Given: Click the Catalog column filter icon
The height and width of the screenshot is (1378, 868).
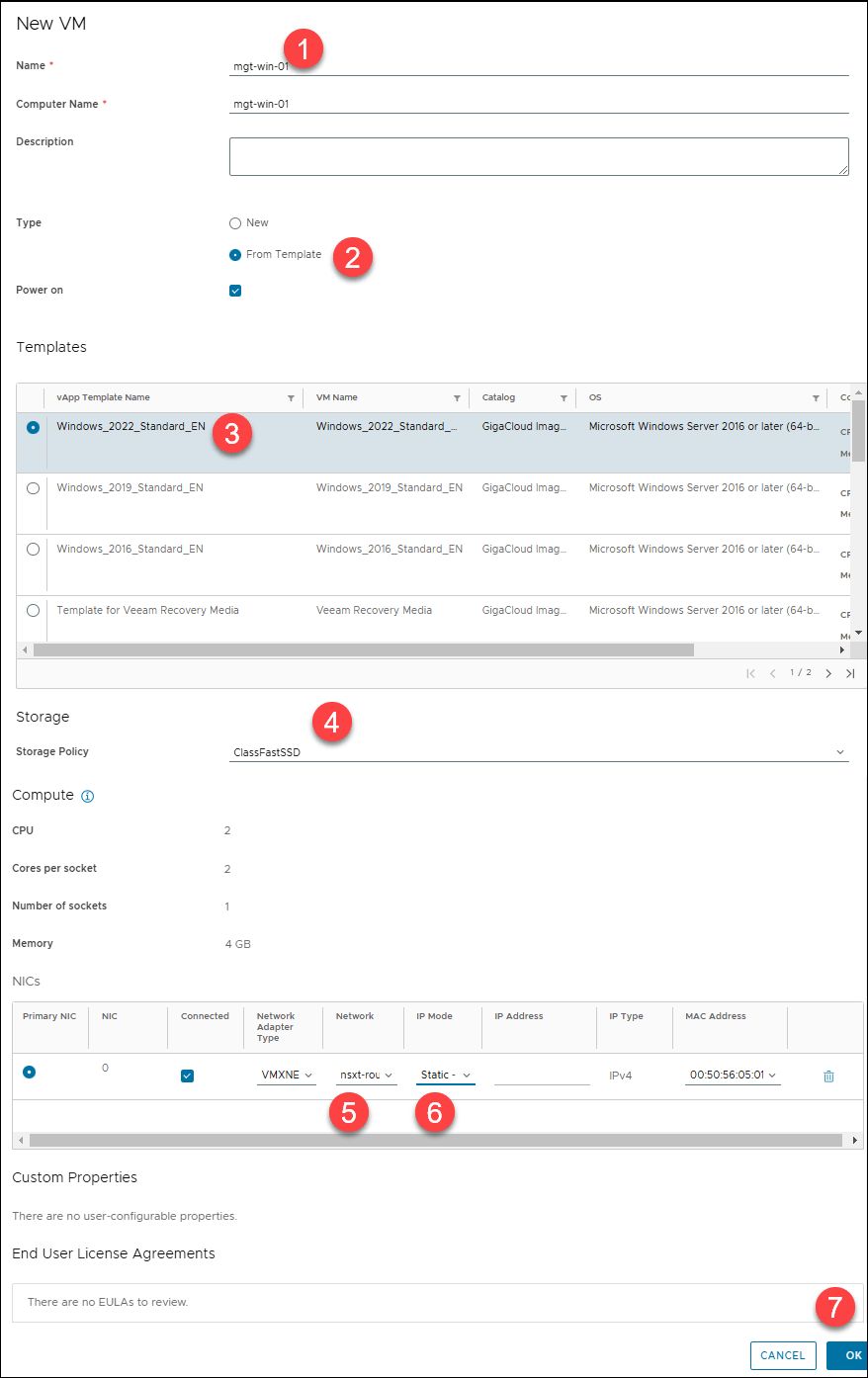Looking at the screenshot, I should pyautogui.click(x=564, y=398).
